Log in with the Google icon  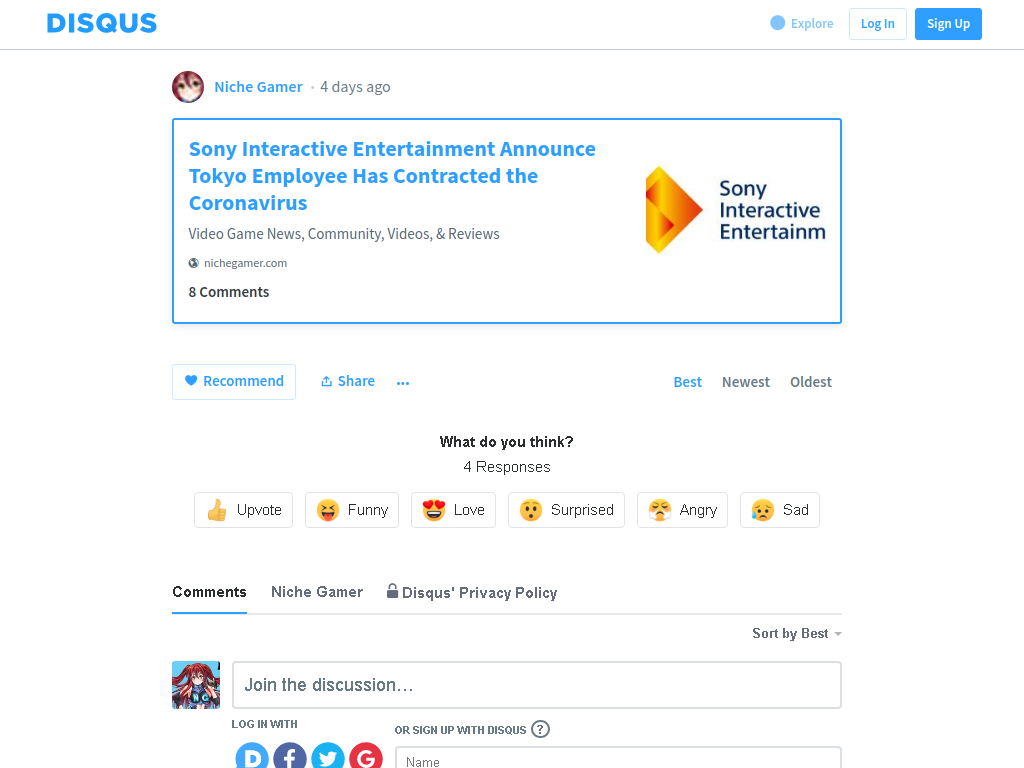[366, 756]
